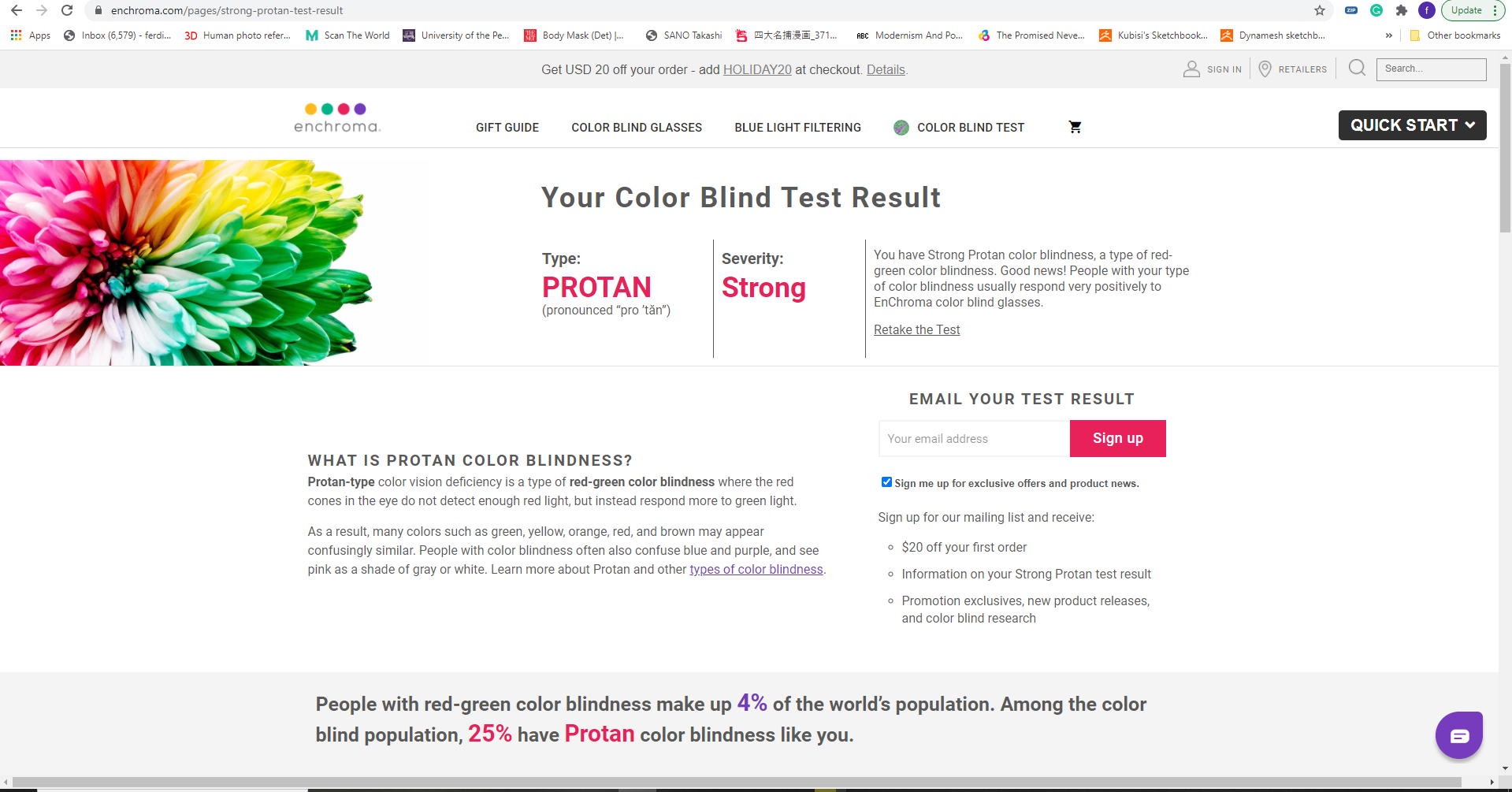Open browser extensions puzzle icon
Screen dimensions: 1512x792
[x=1401, y=10]
